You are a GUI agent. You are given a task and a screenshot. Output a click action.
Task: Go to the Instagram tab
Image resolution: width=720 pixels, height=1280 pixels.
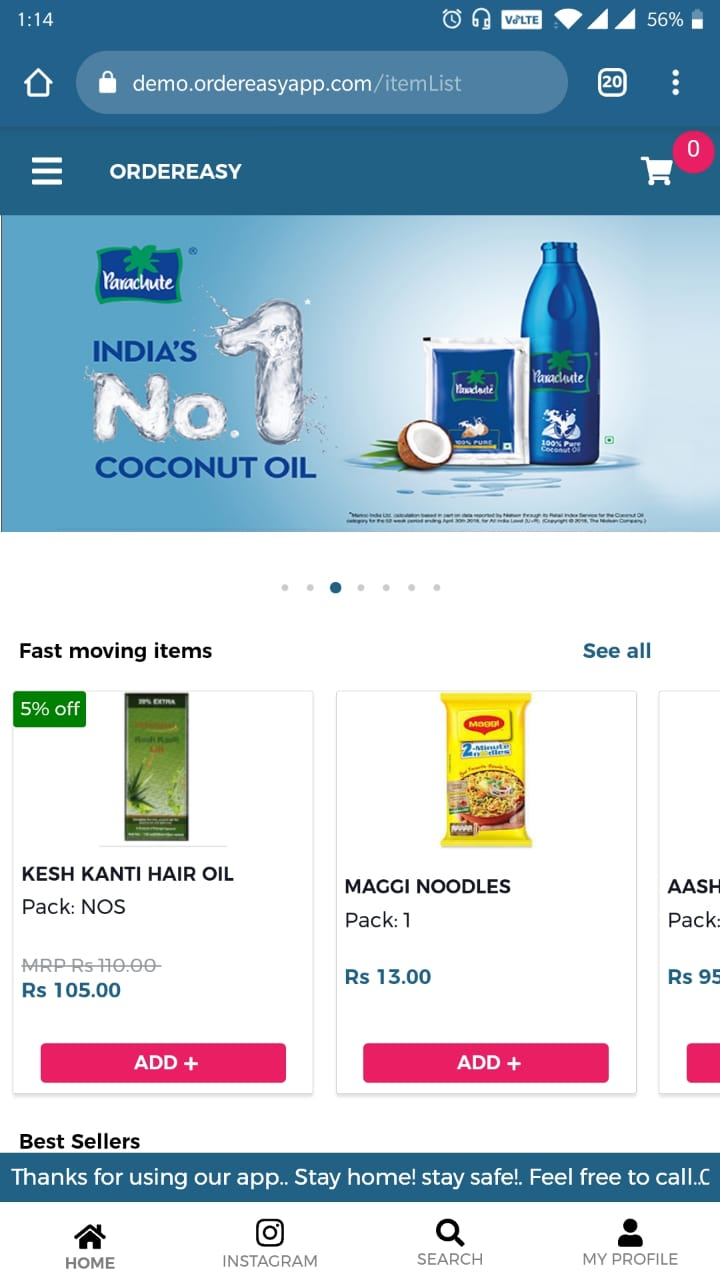(x=270, y=1244)
